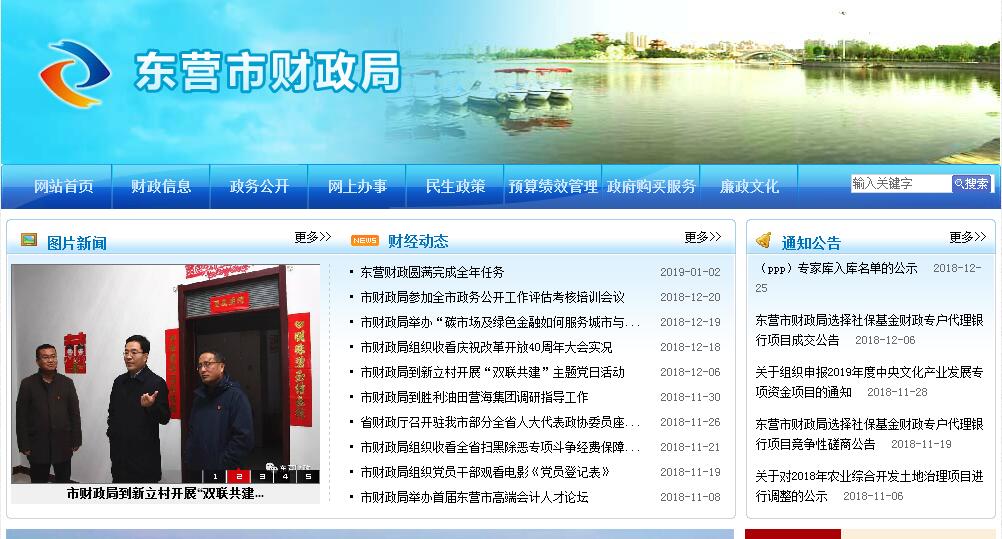Switch to slide 1 in news carousel

coord(215,476)
